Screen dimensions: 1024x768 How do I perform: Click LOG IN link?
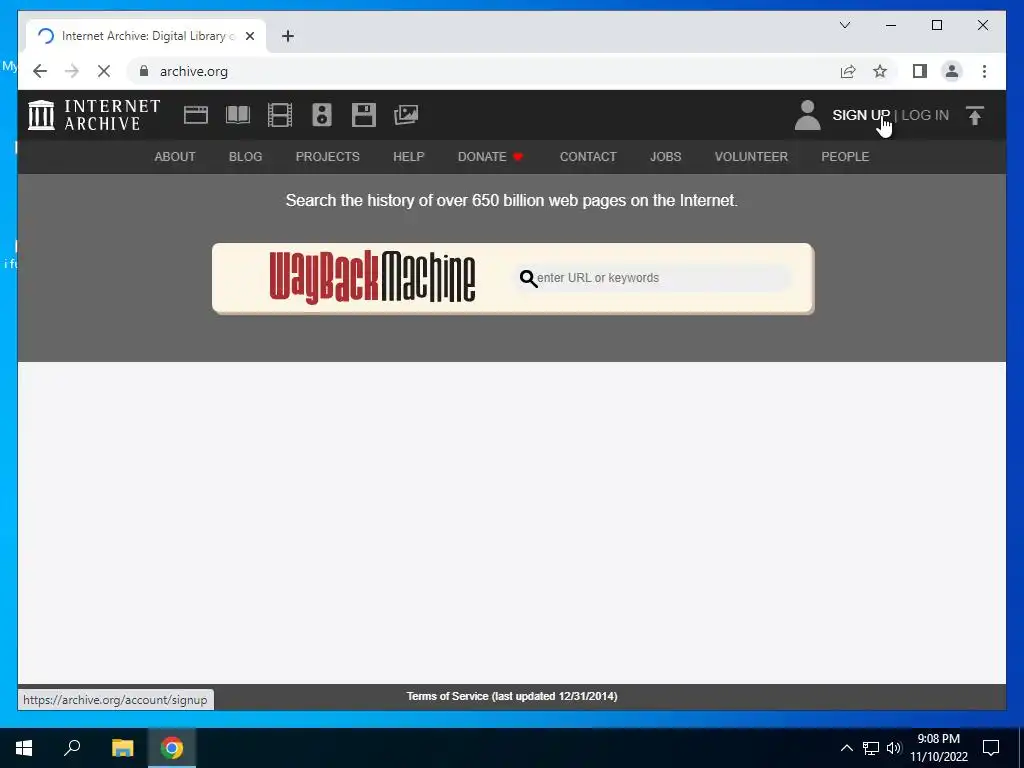pos(925,115)
